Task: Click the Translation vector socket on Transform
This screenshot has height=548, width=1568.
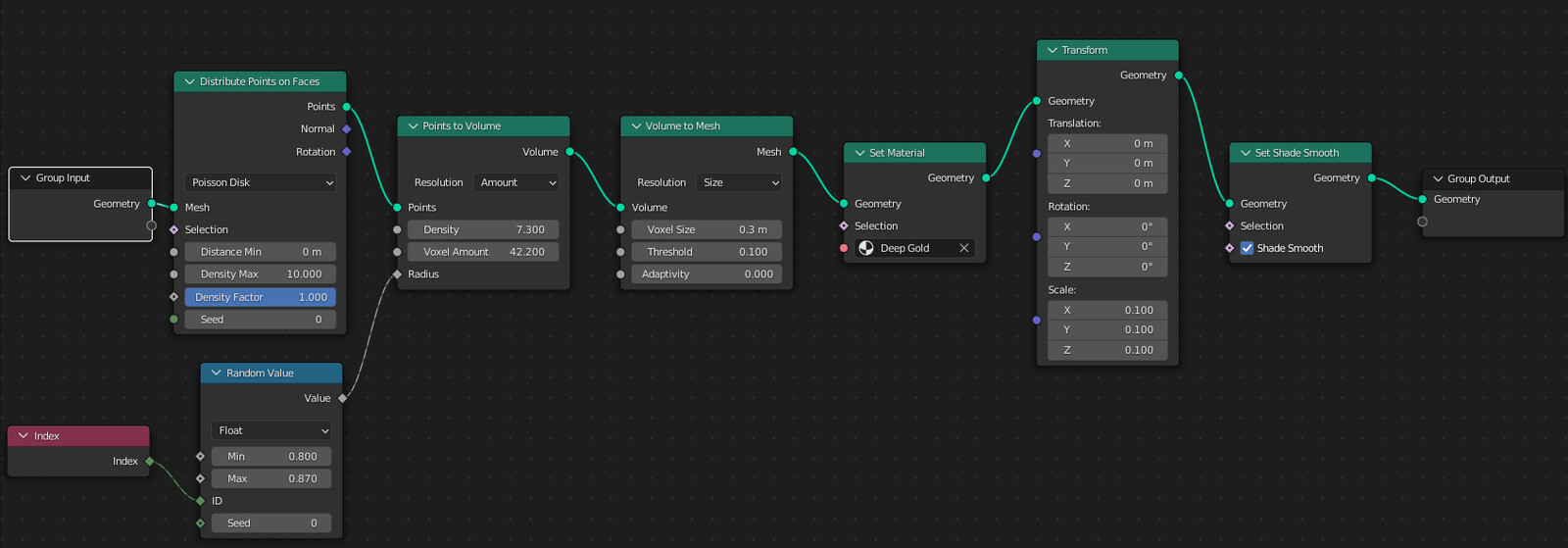Action: pos(1037,153)
